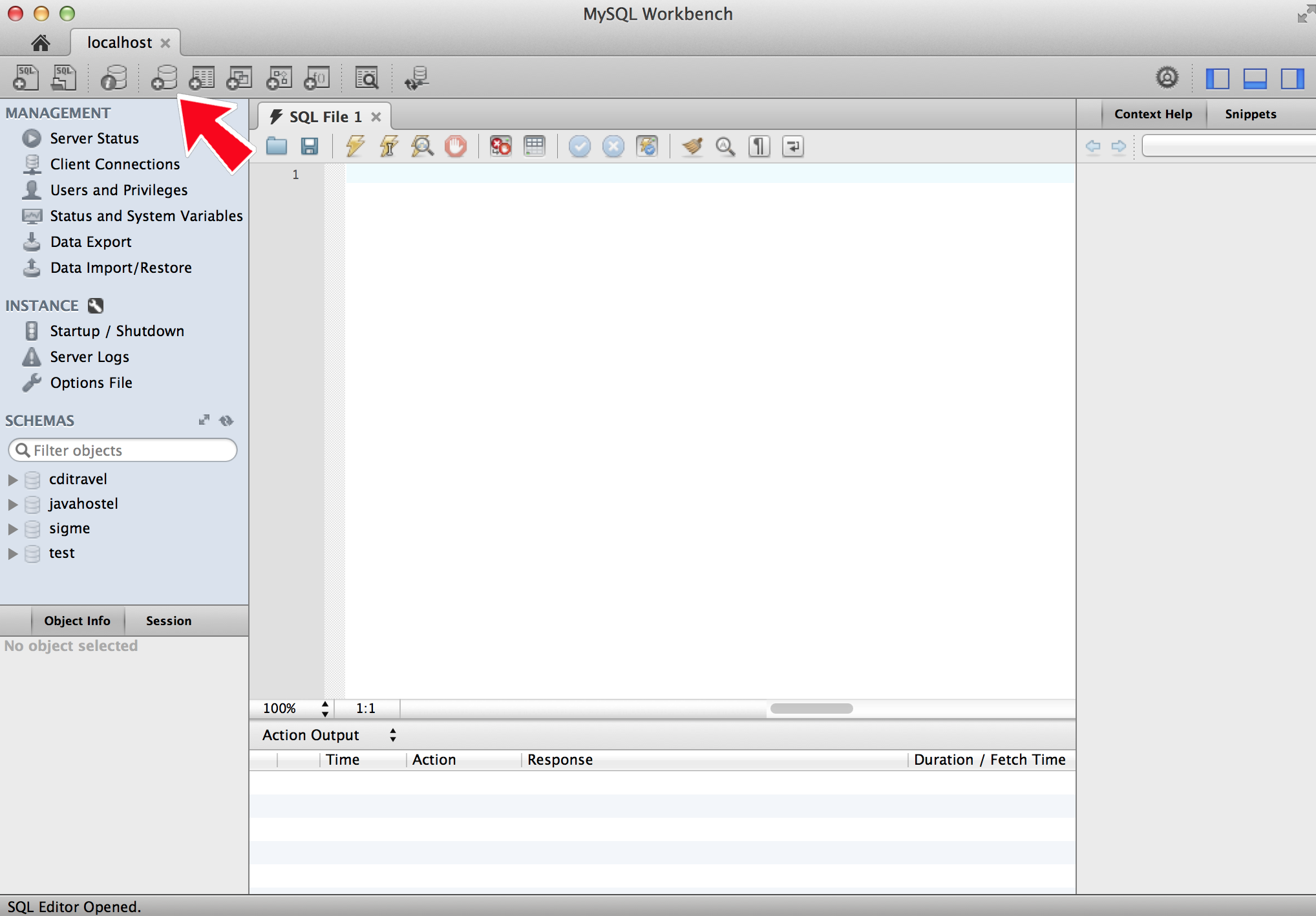1316x916 pixels.
Task: Rollback transaction X icon
Action: [x=613, y=146]
